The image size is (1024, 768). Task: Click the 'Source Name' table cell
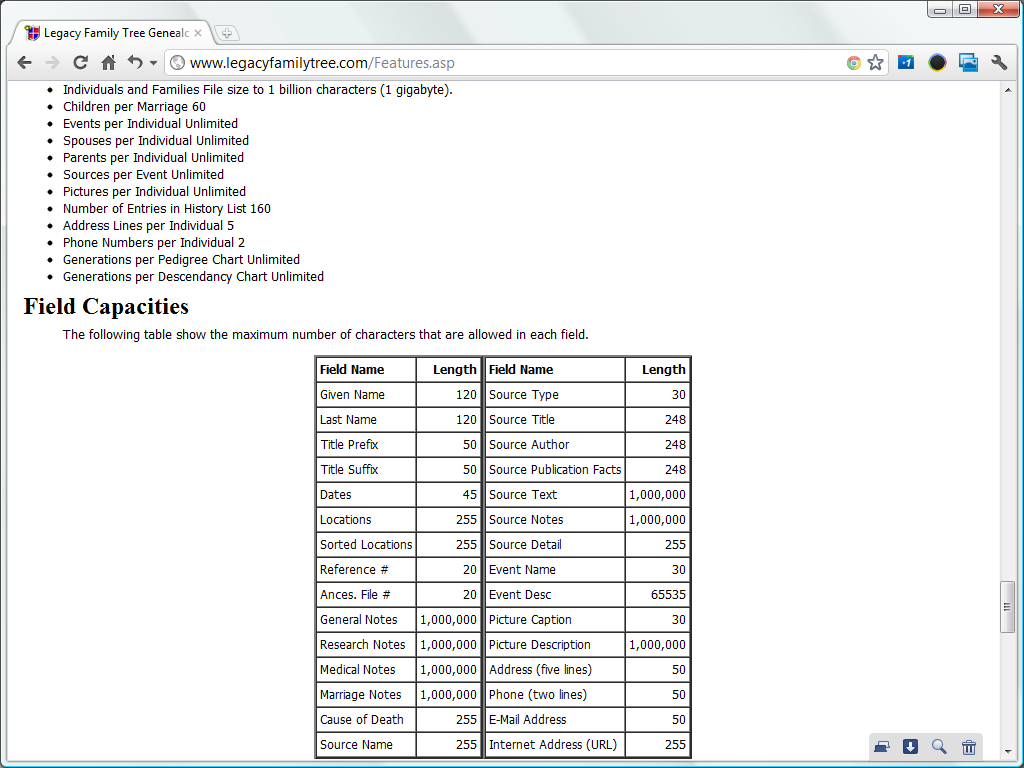pos(366,744)
